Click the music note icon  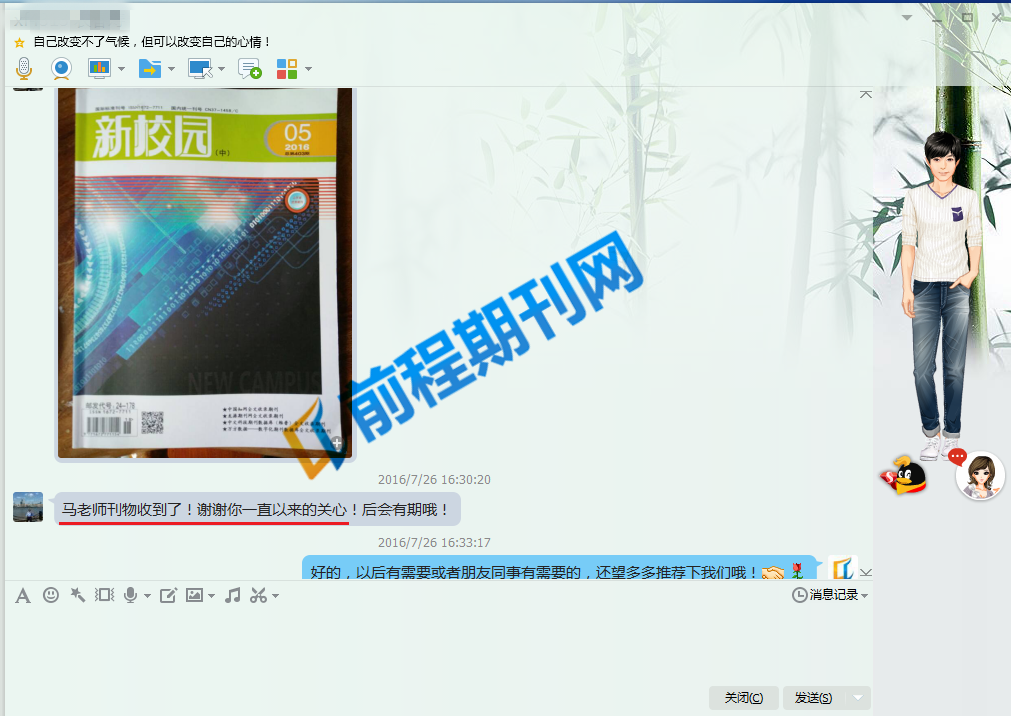[233, 595]
